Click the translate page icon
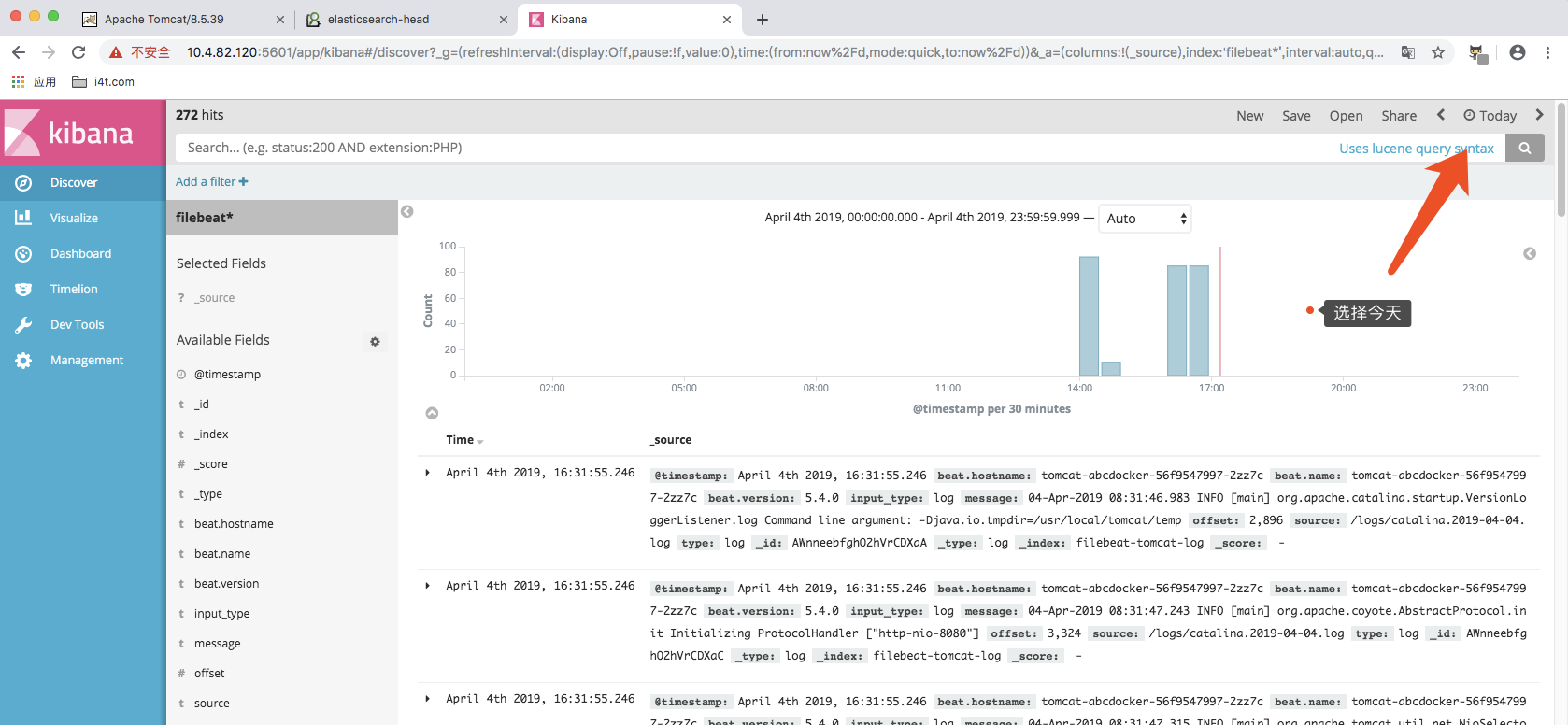 coord(1408,52)
